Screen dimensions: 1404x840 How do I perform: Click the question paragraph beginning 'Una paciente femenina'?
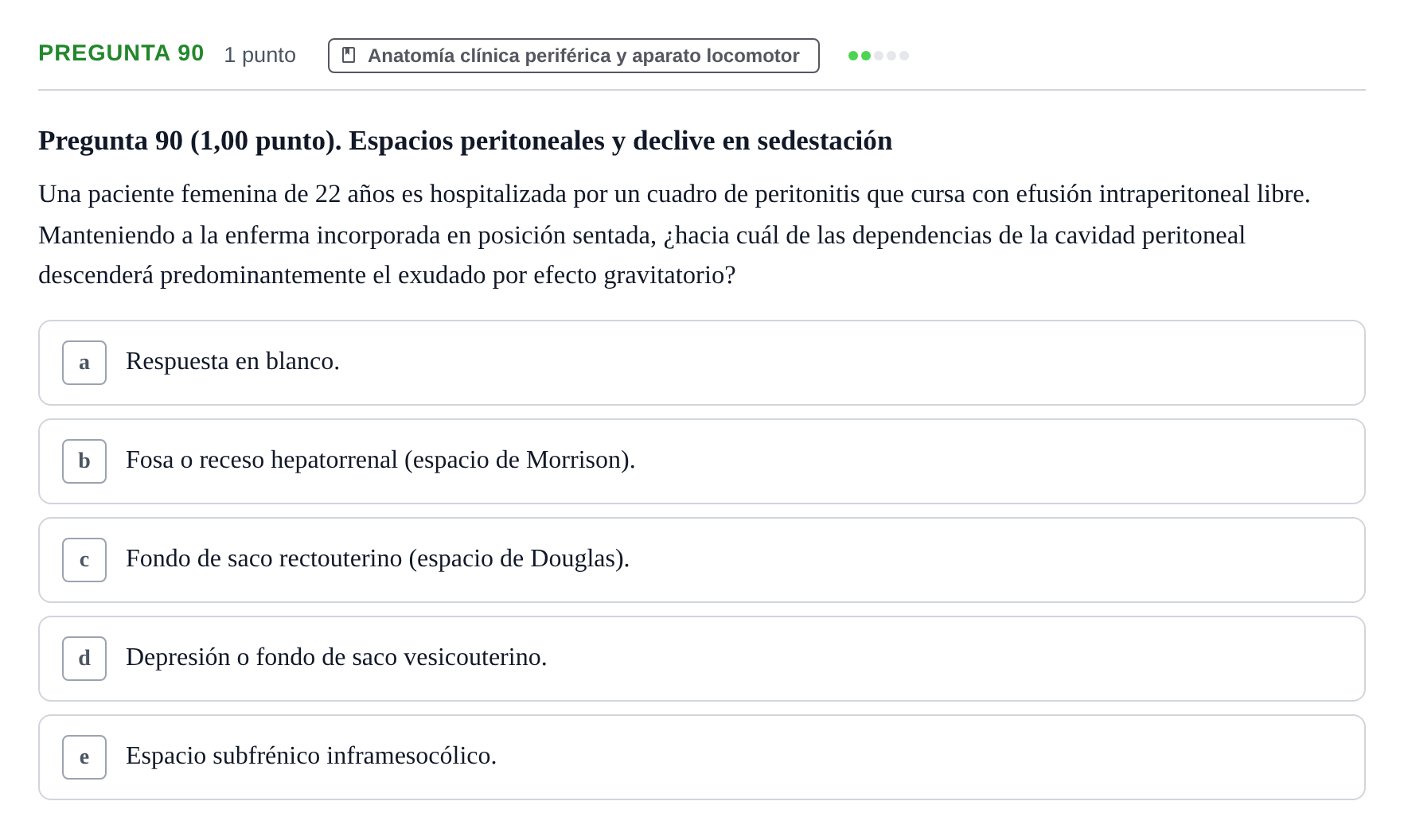coord(674,235)
